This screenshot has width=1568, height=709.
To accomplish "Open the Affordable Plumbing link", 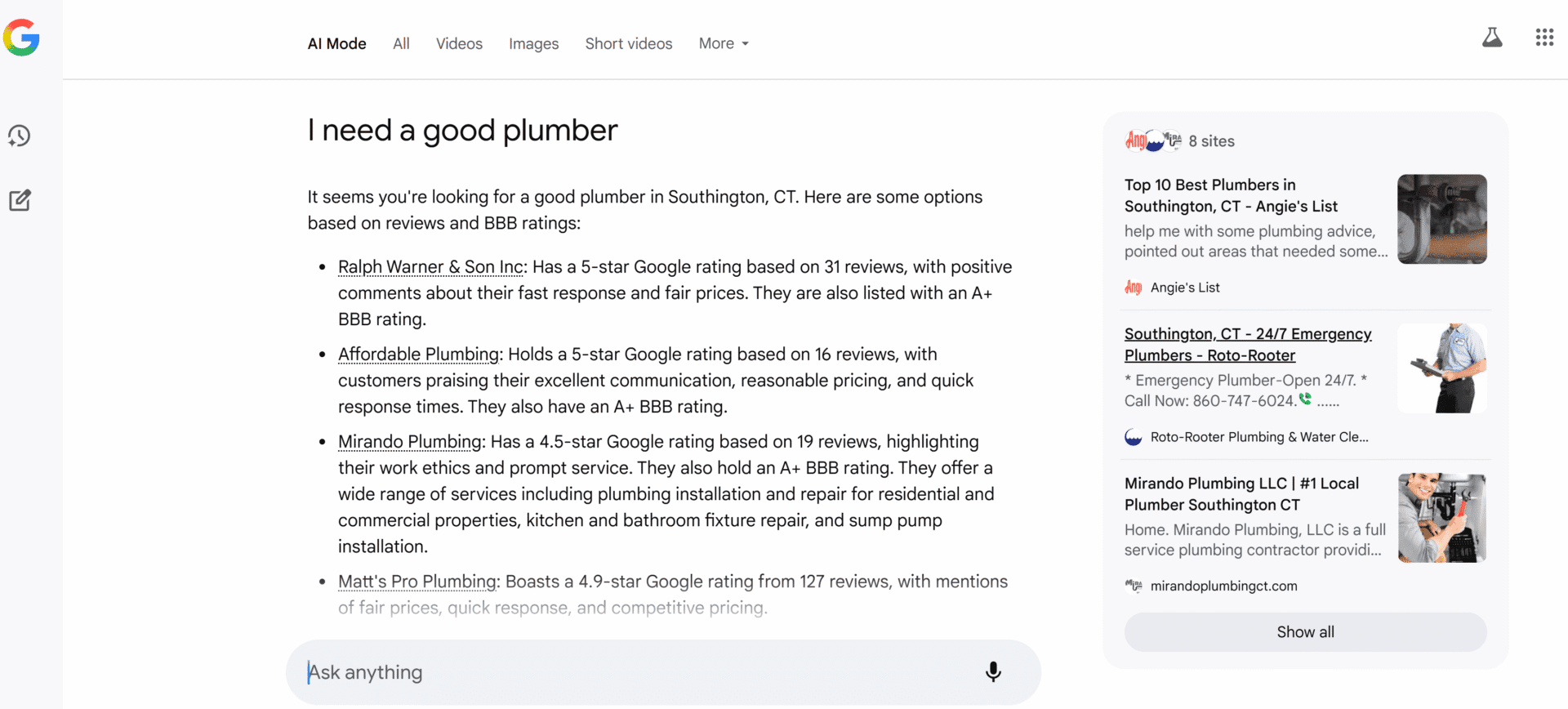I will point(417,354).
